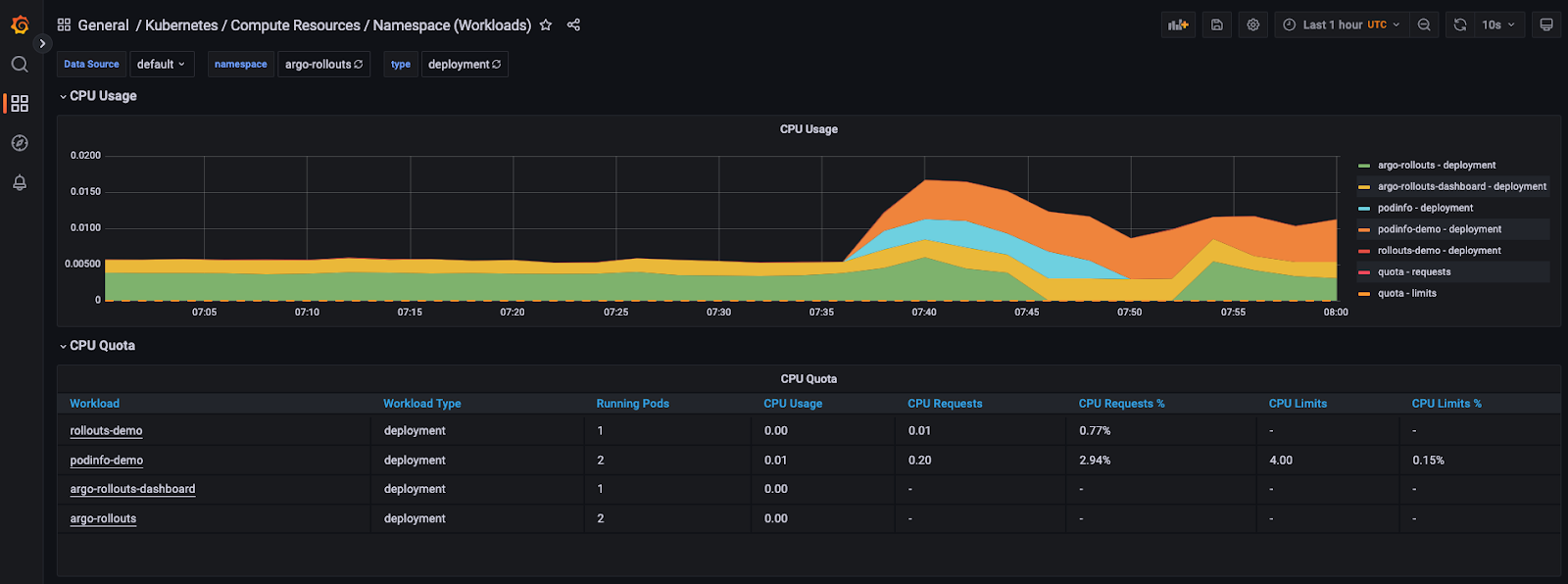Toggle rollouts-demo - deployment legend series
Screen dimensions: 1568x584
click(1440, 251)
